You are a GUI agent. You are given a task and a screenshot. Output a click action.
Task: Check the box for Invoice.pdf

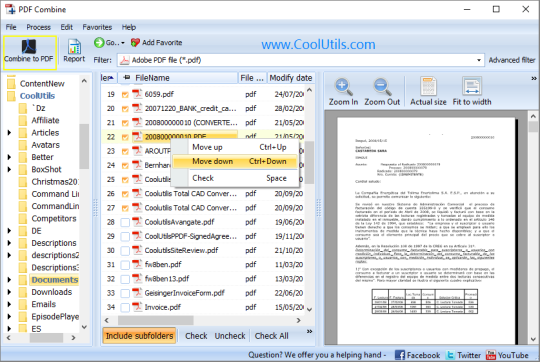pos(125,307)
